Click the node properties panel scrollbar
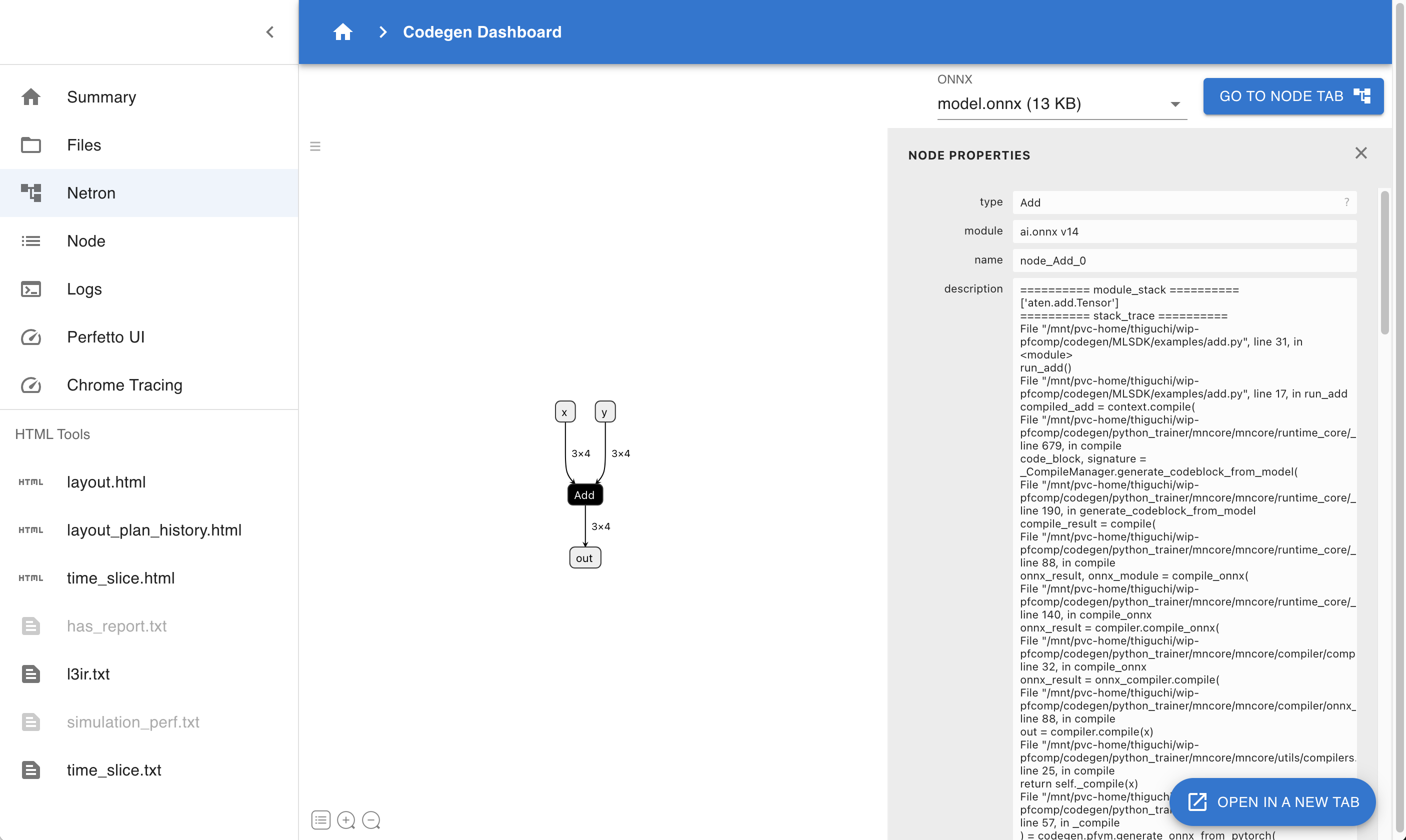The height and width of the screenshot is (840, 1406). pyautogui.click(x=1384, y=262)
